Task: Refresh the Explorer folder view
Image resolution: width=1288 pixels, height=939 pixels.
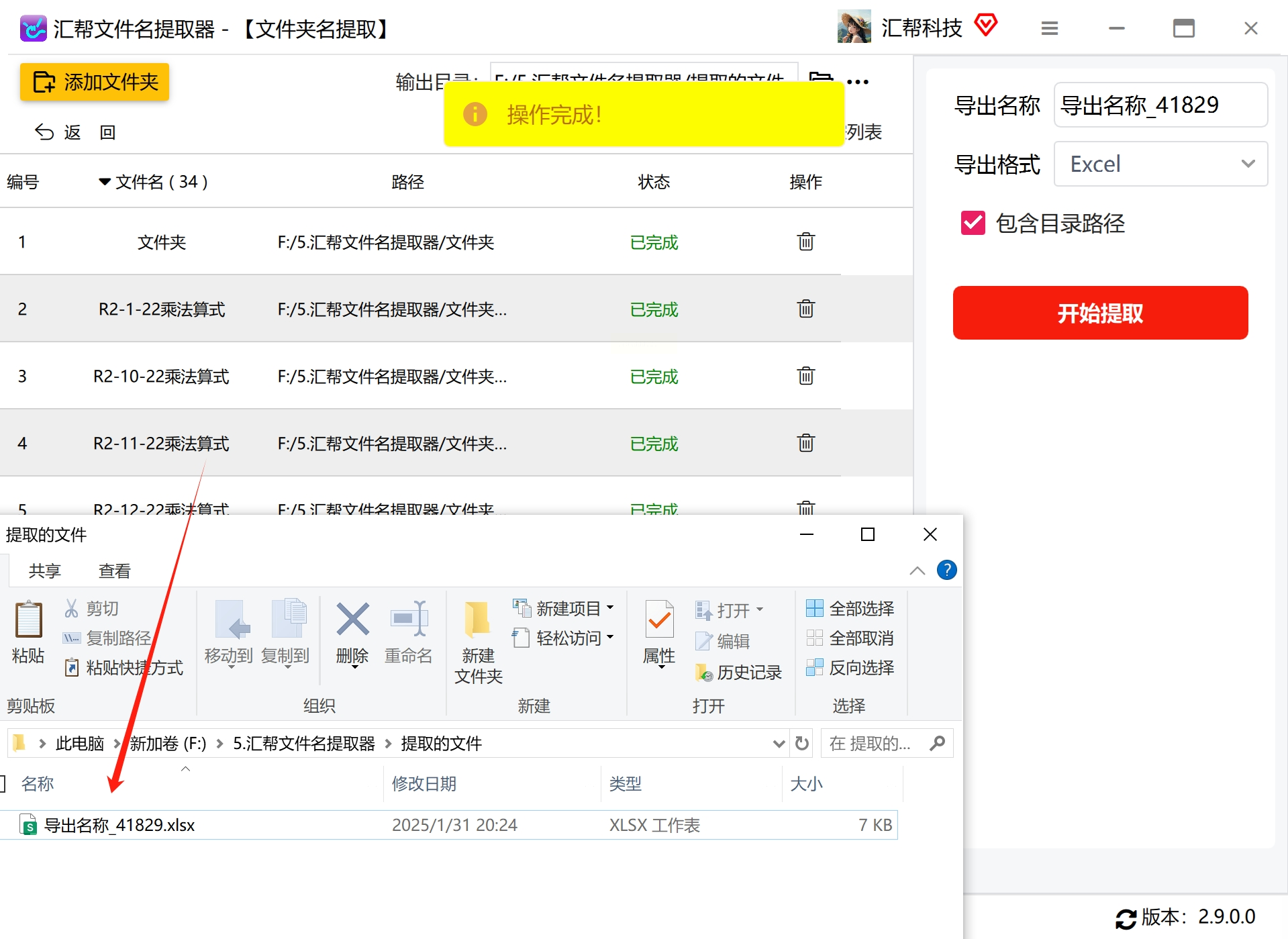Action: tap(802, 744)
